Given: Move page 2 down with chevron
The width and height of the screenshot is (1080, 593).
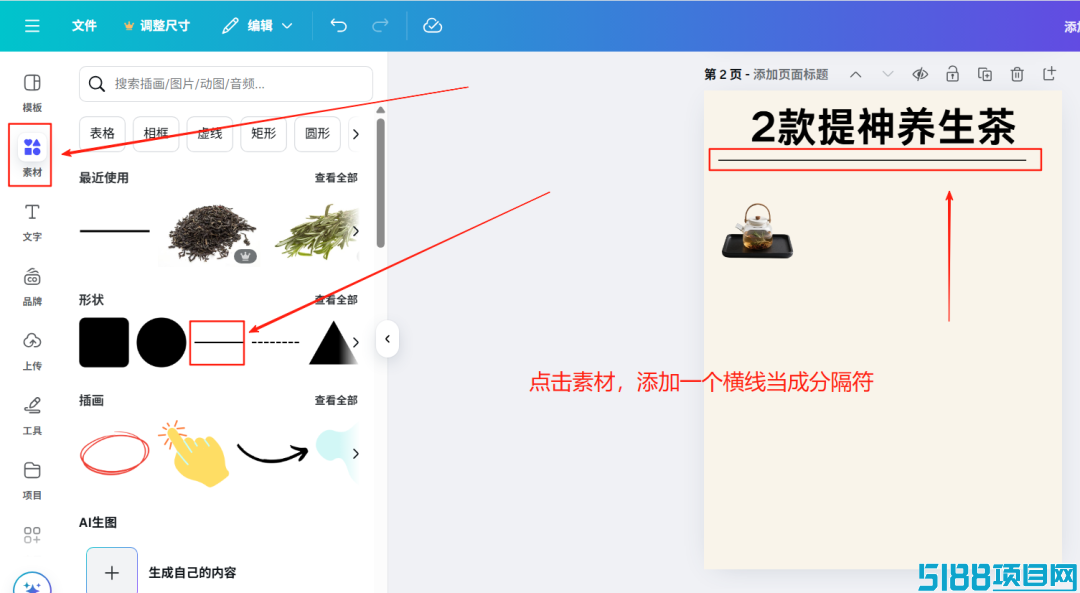Looking at the screenshot, I should point(888,74).
